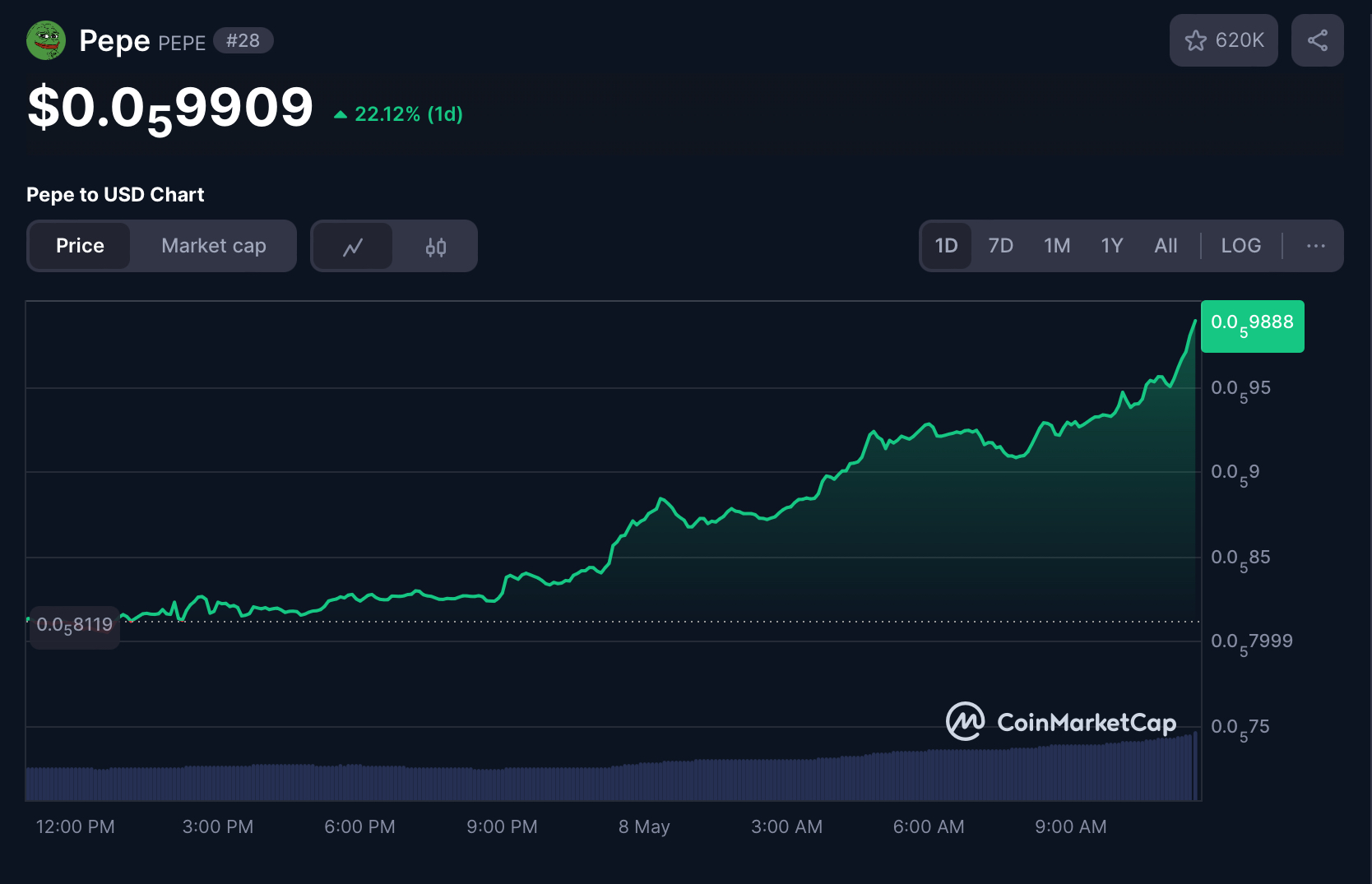The image size is (1372, 884).
Task: Choose the 7D time range
Action: 1000,246
